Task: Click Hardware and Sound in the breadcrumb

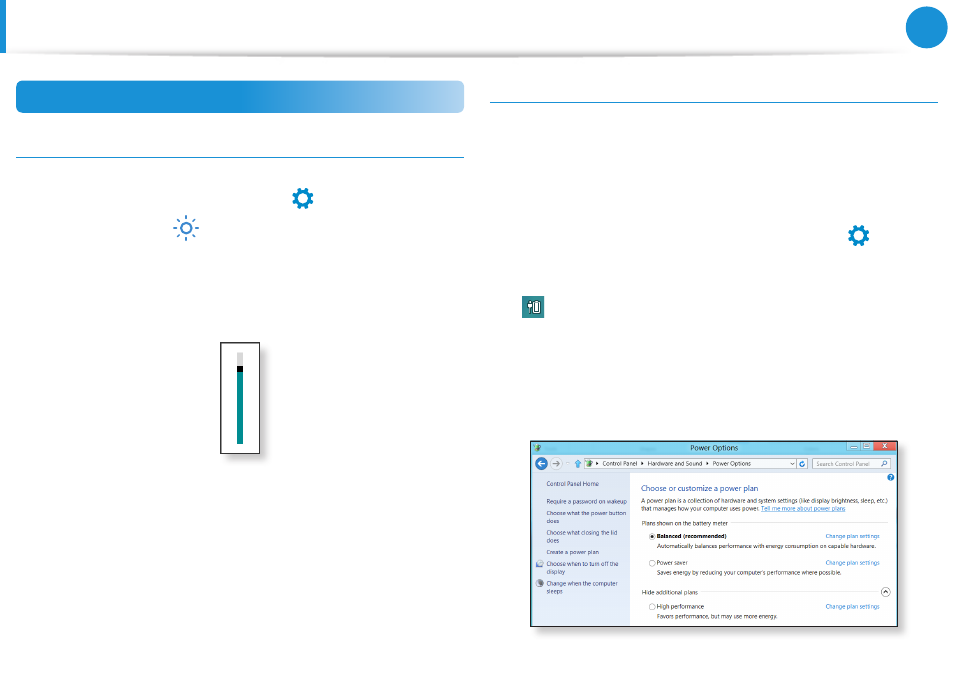Action: [674, 463]
